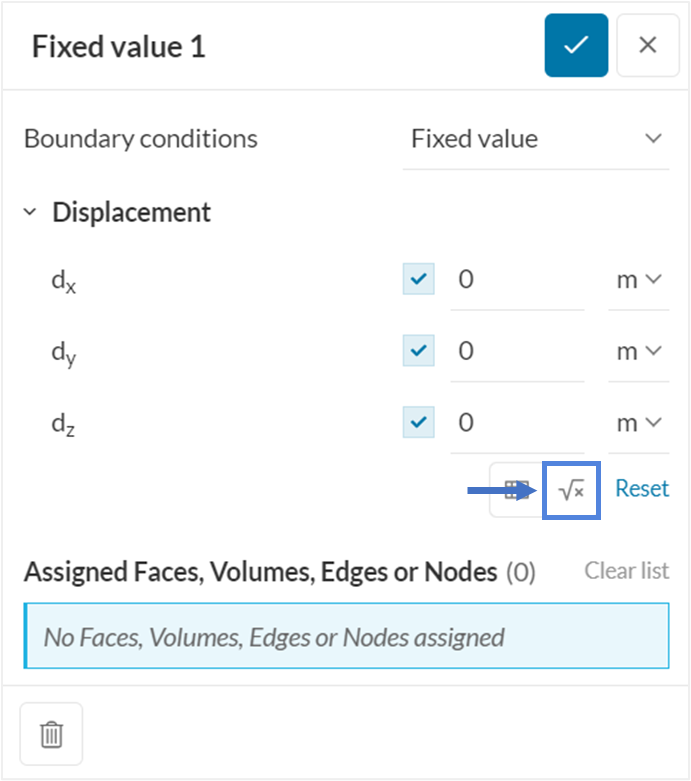Screen dimensions: 691x781
Task: Click the Fixed value 1 title
Action: (x=119, y=47)
